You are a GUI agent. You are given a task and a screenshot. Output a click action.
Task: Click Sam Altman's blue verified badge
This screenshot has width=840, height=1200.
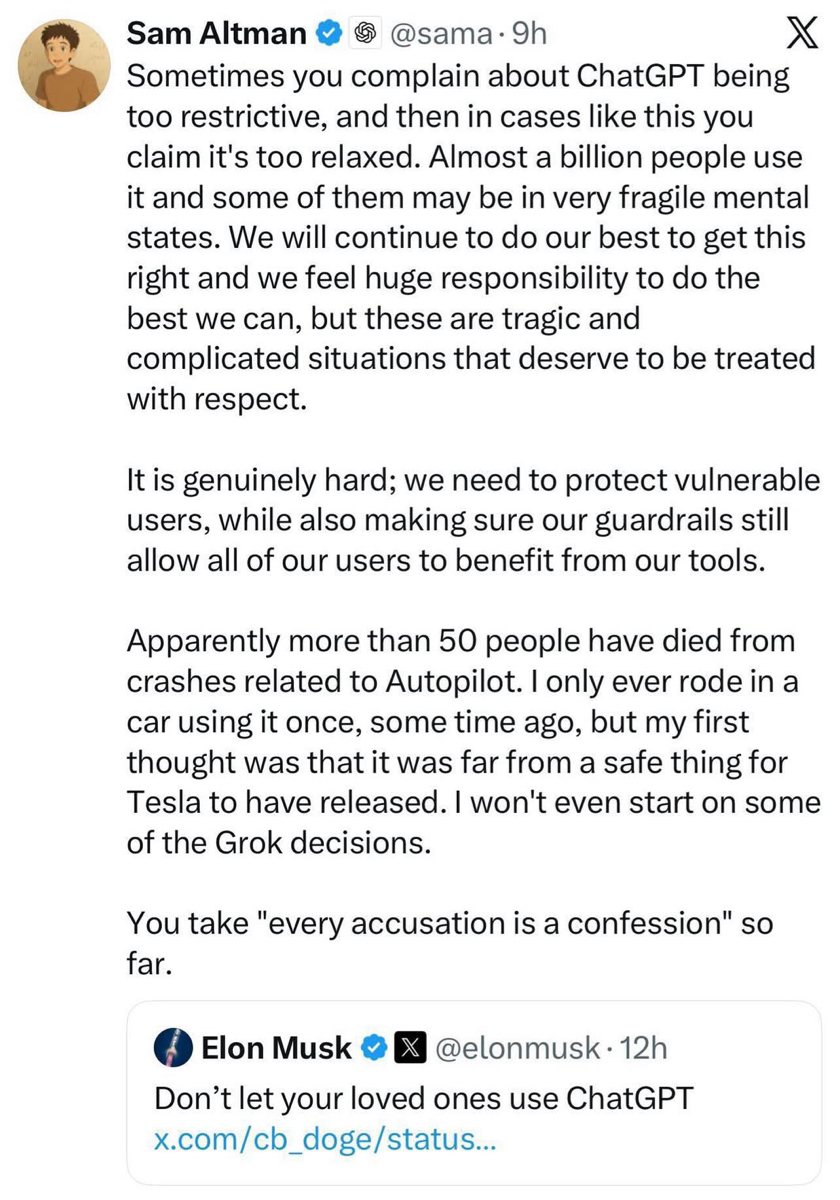(x=329, y=35)
